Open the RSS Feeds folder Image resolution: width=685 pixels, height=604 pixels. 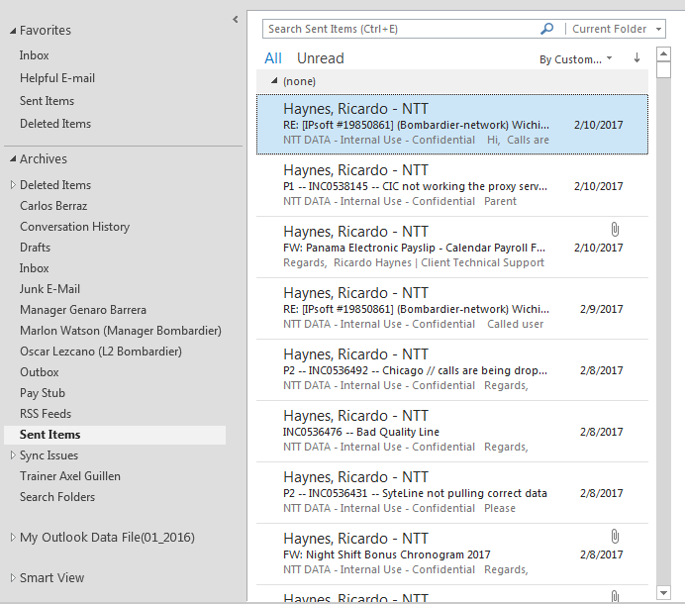coord(45,414)
